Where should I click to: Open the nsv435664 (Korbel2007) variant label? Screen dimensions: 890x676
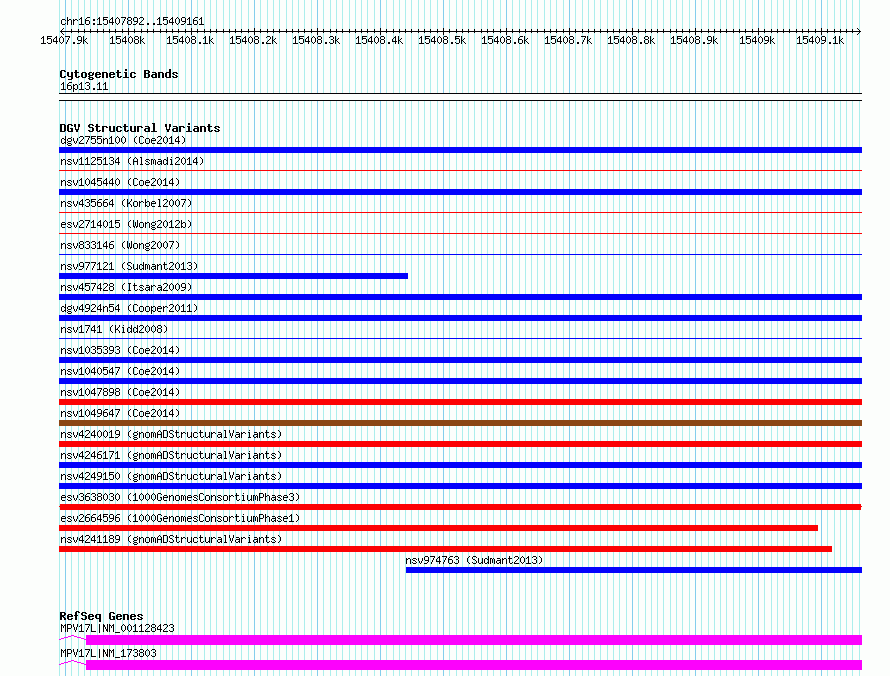tap(126, 203)
